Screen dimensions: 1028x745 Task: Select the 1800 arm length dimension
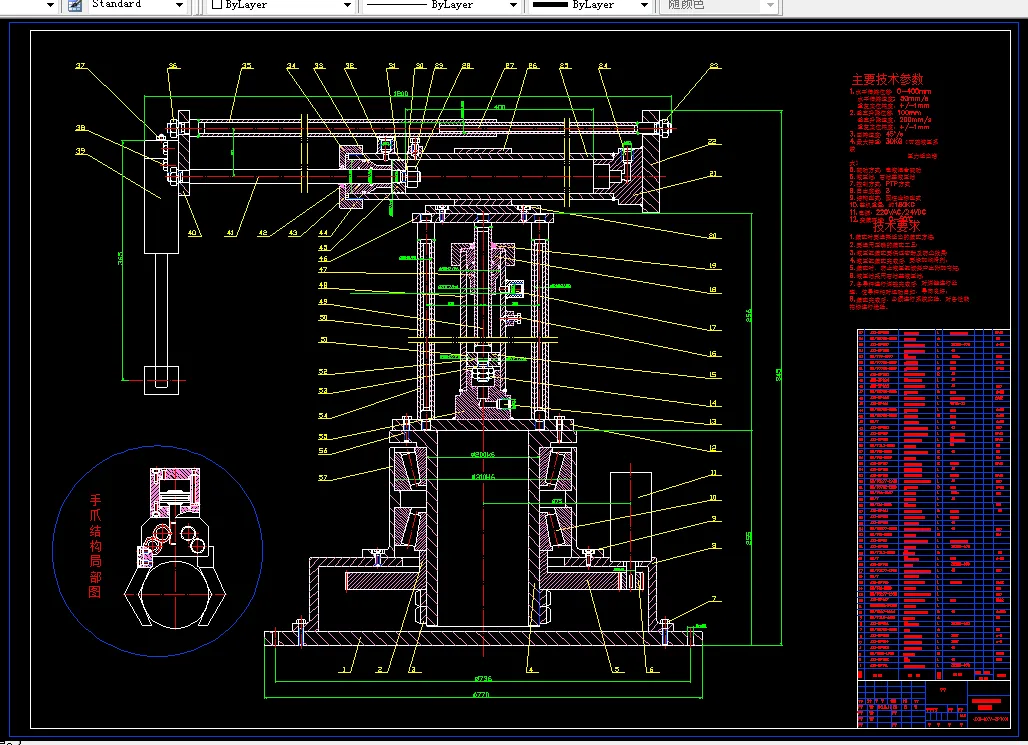pos(401,94)
